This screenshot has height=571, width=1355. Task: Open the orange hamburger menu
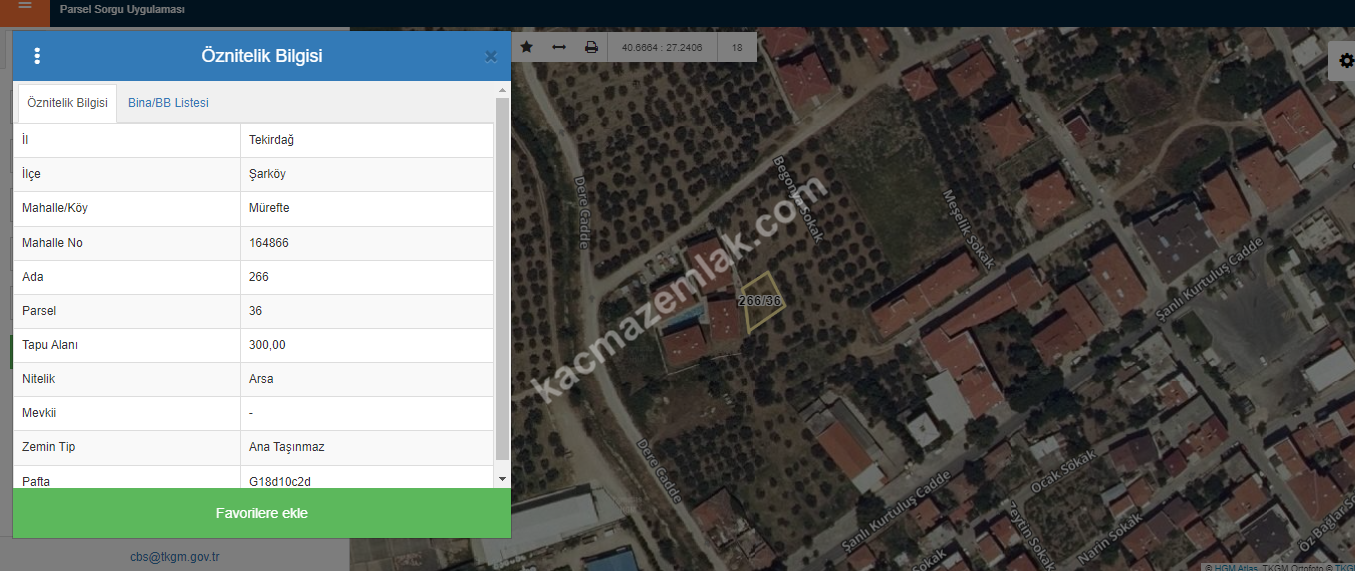pyautogui.click(x=25, y=8)
